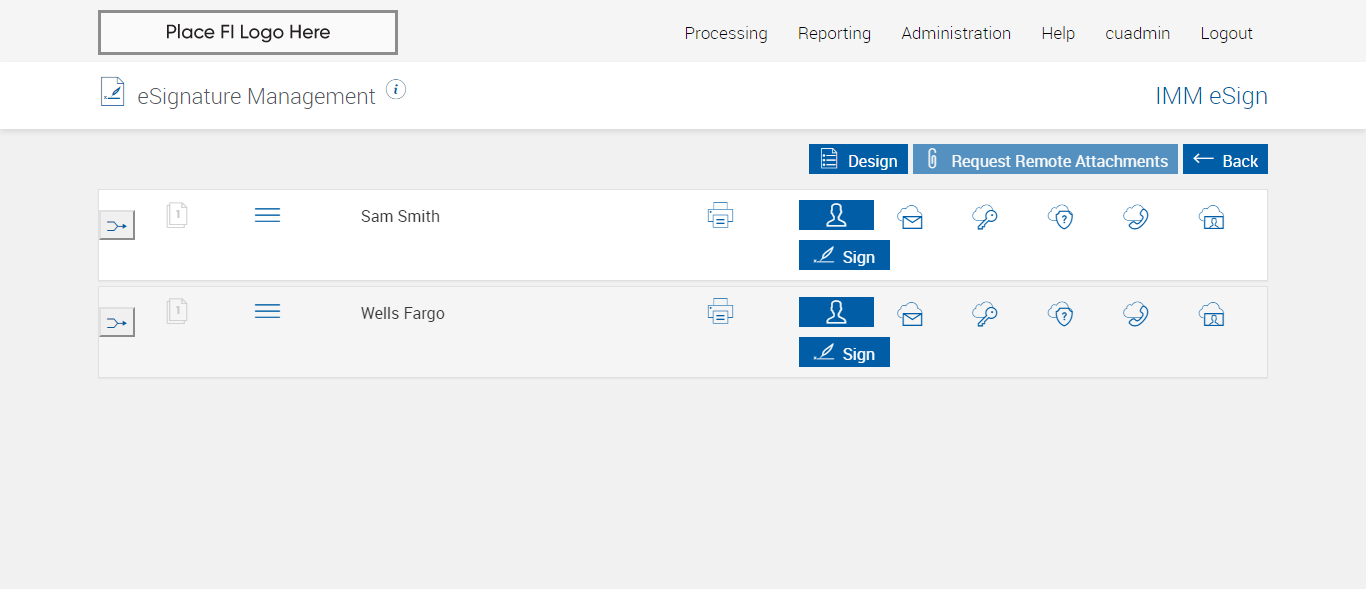Click the Sign button for Sam Smith
This screenshot has width=1366, height=589.
tap(844, 256)
